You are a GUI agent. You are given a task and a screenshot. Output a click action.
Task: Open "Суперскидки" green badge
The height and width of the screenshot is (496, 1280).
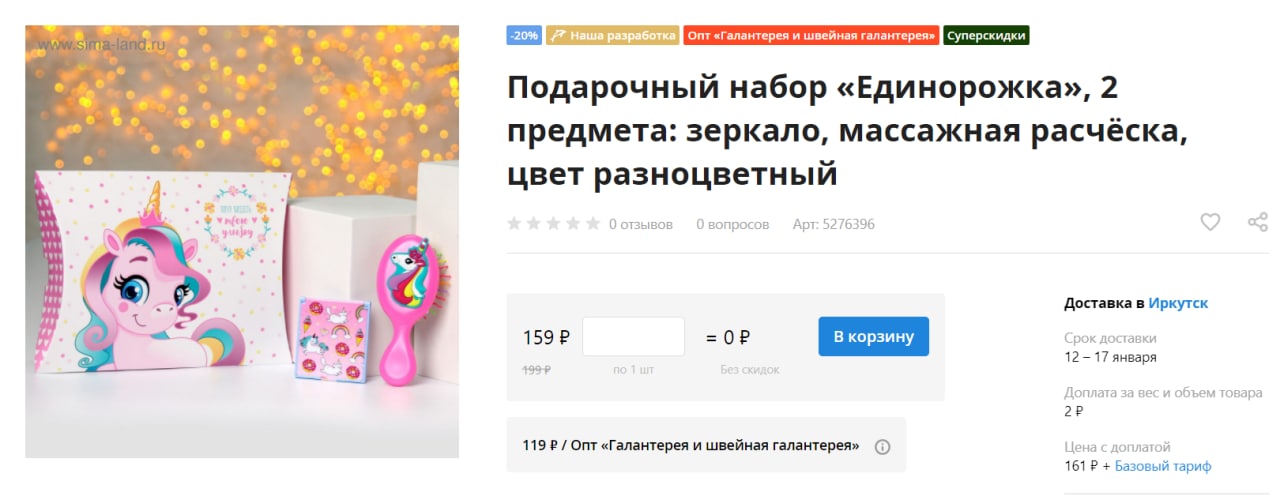click(986, 35)
